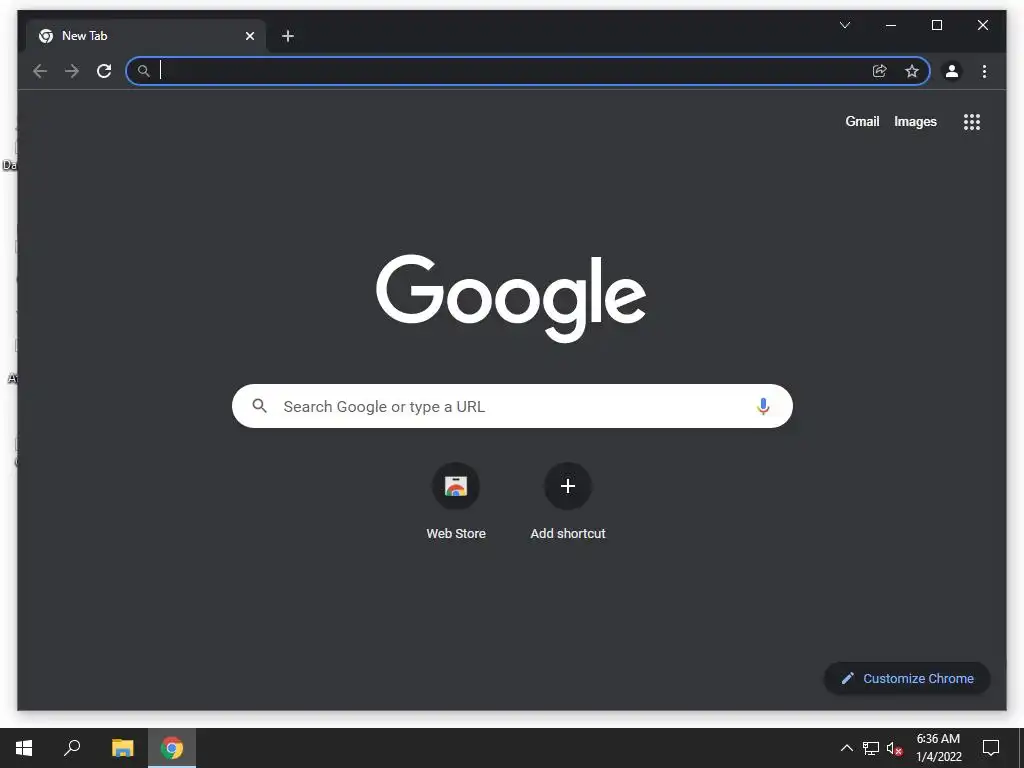Image resolution: width=1024 pixels, height=768 pixels.
Task: Reload the page with the refresh icon
Action: [x=104, y=71]
